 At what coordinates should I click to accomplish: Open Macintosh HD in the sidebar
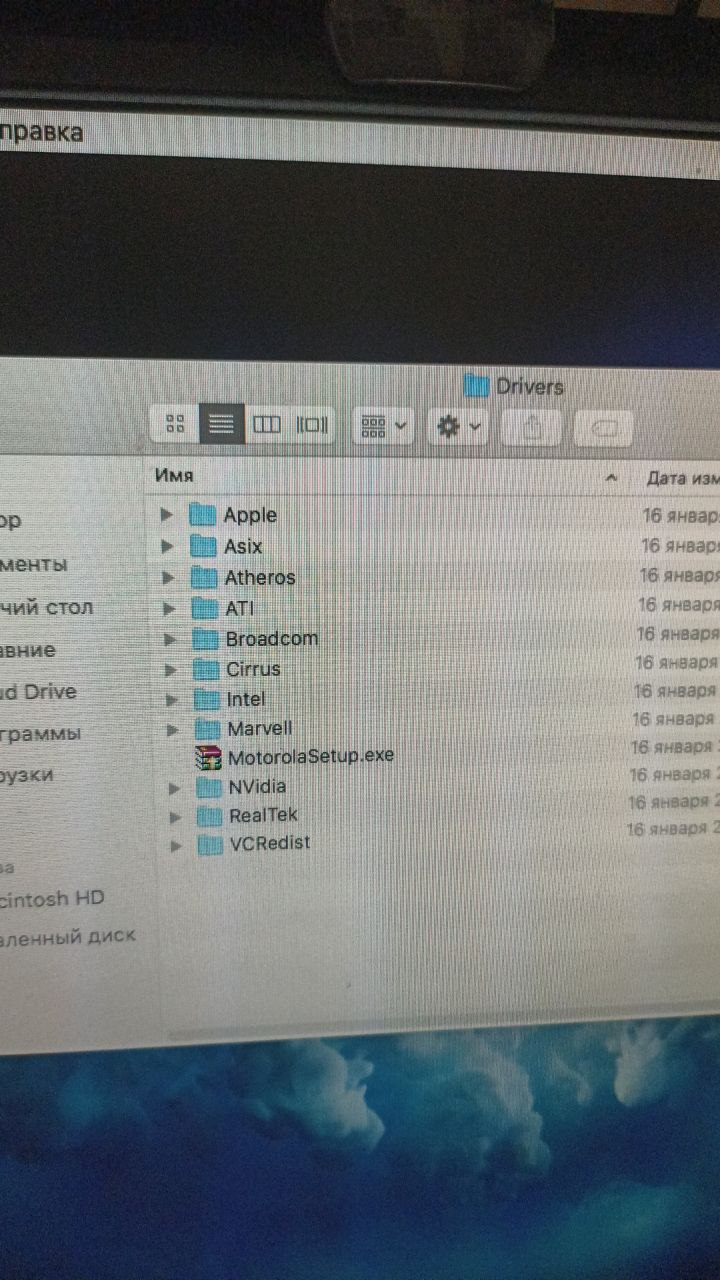[50, 898]
